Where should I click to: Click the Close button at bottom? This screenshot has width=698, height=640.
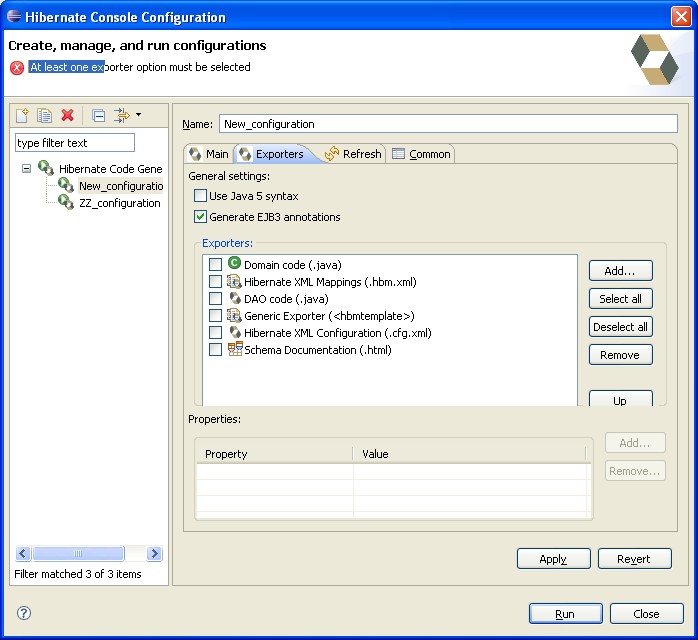[646, 614]
